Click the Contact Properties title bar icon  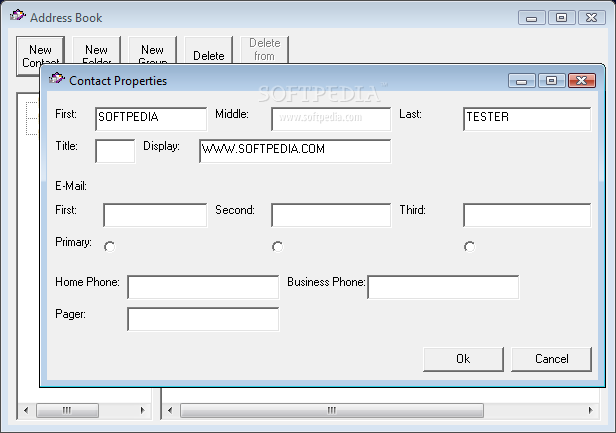[57, 78]
